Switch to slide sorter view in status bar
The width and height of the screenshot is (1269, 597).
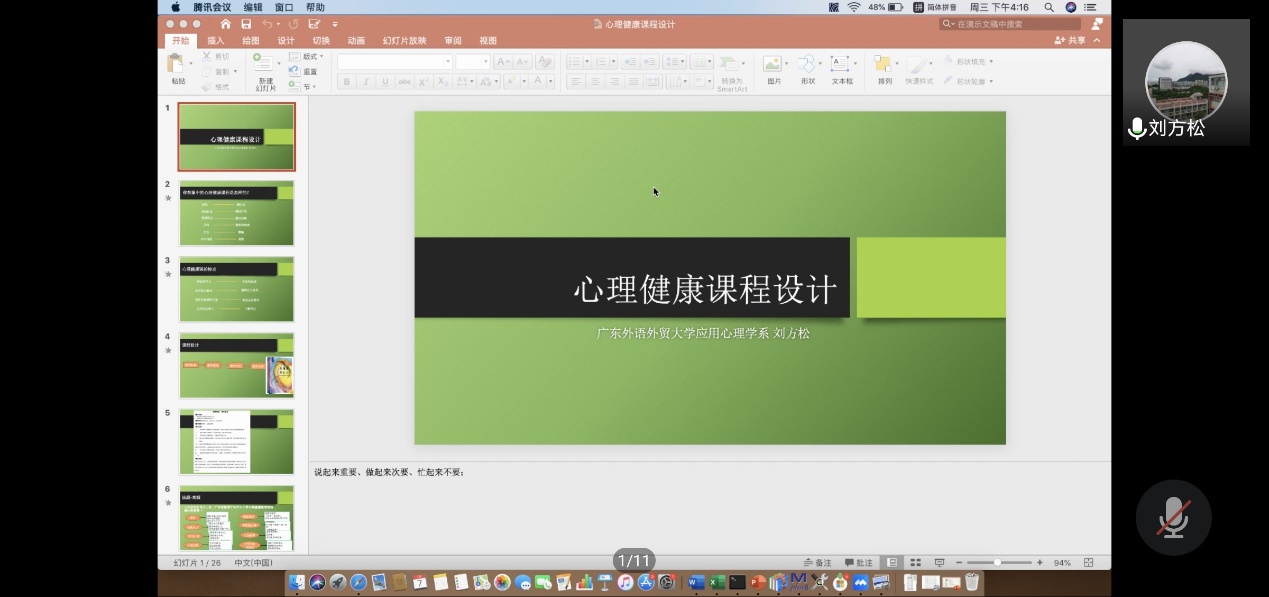[915, 563]
